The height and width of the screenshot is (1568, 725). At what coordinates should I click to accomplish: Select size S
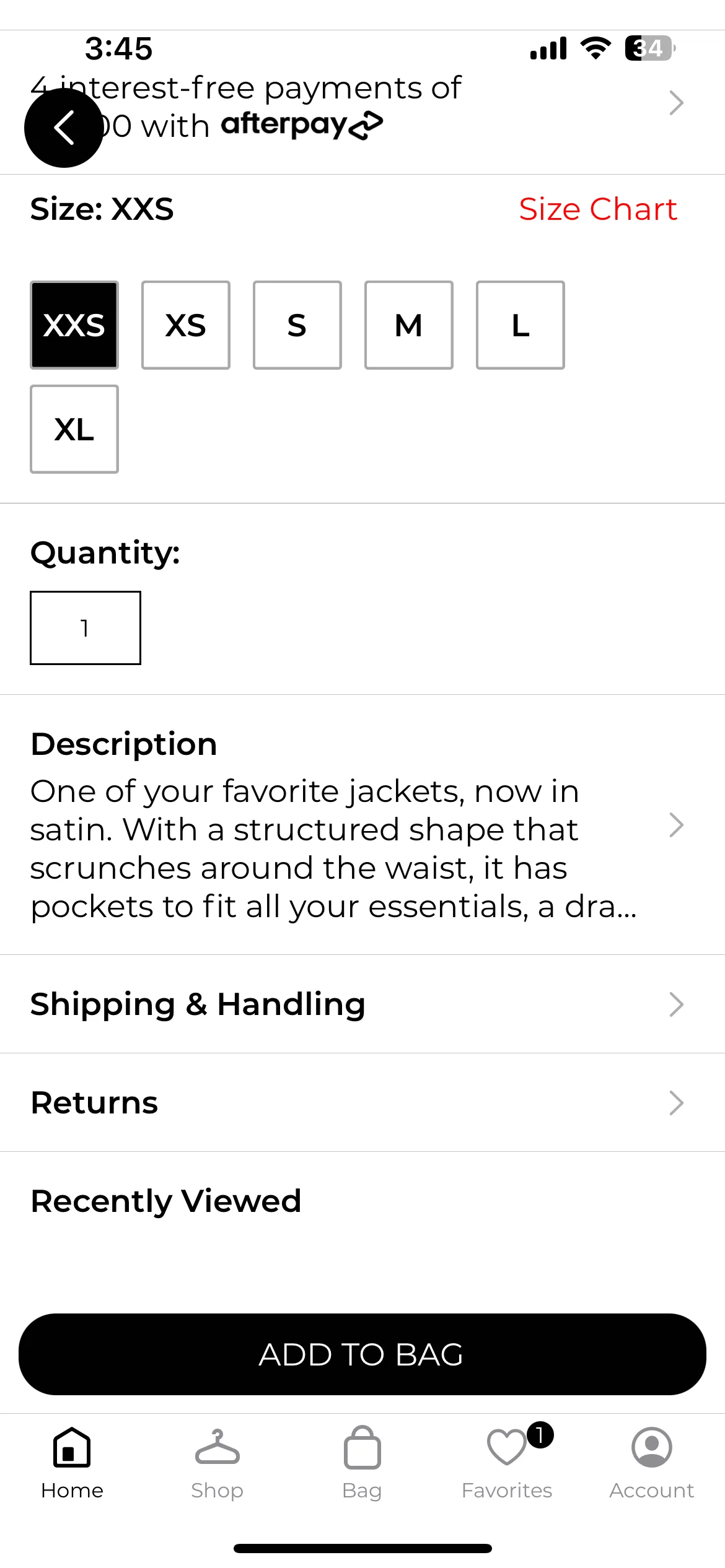click(x=297, y=325)
